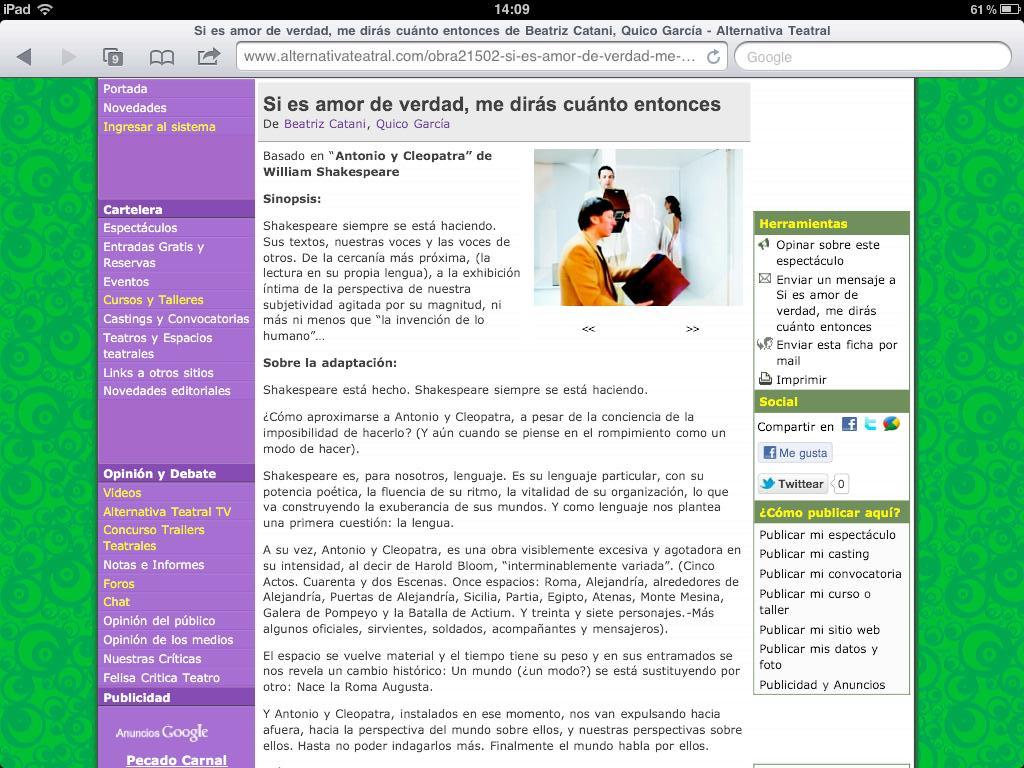Click Publicar mi sitio web

pyautogui.click(x=820, y=630)
